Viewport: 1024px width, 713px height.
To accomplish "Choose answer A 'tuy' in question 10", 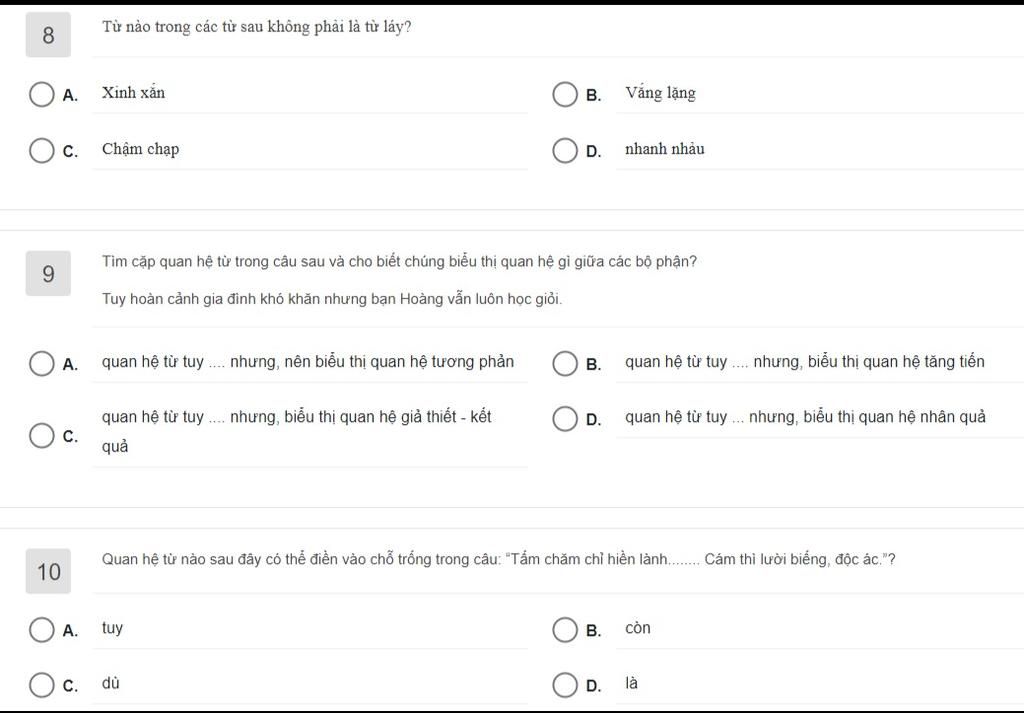I will click(42, 630).
